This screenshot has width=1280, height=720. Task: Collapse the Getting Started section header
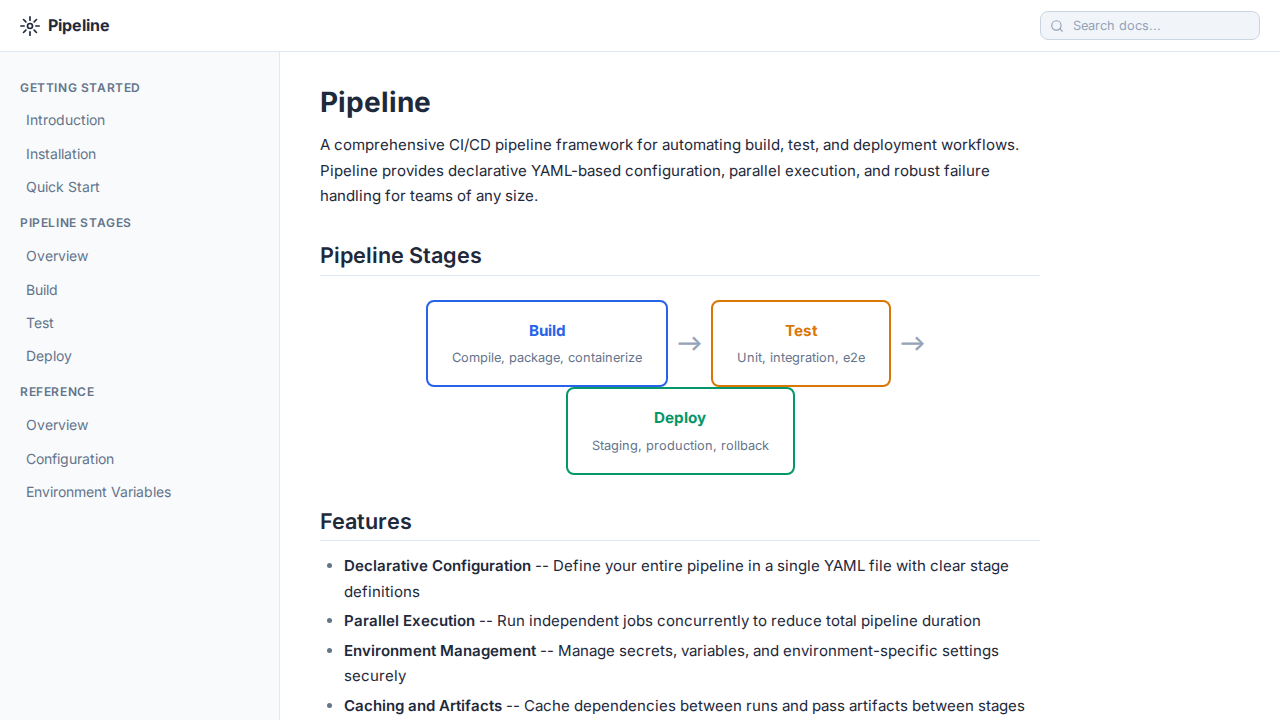80,88
